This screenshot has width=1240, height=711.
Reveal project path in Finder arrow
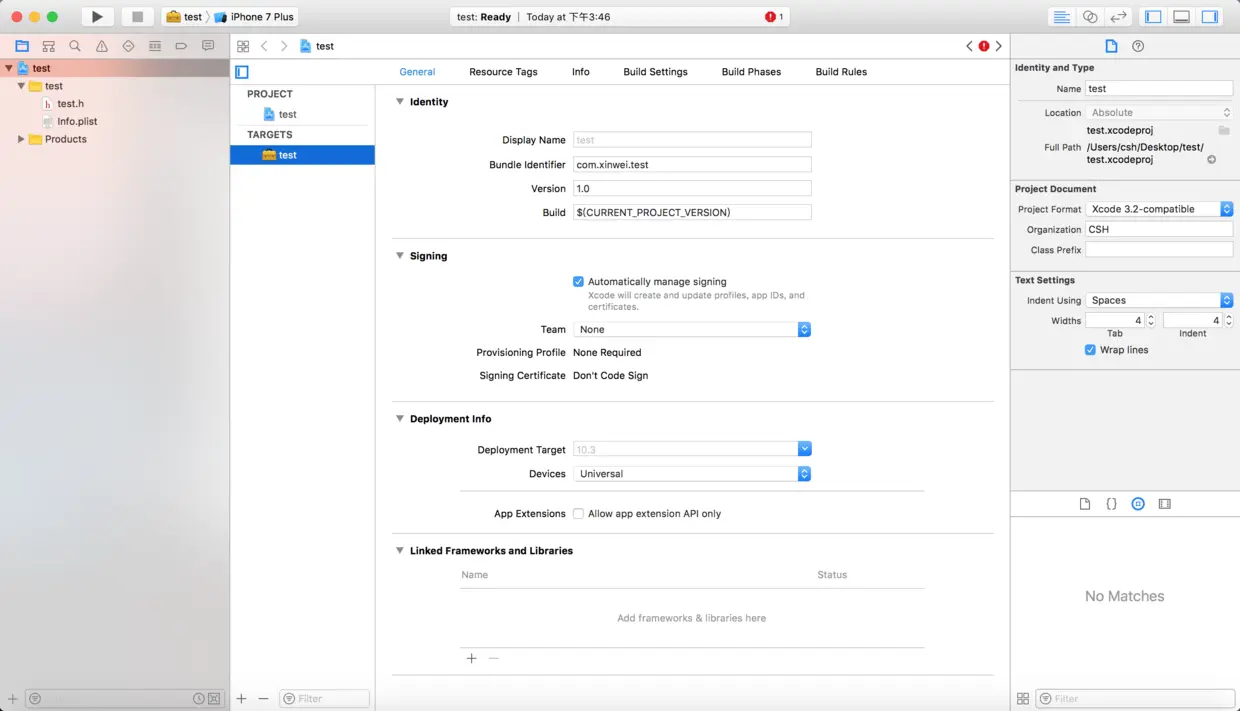[1212, 160]
